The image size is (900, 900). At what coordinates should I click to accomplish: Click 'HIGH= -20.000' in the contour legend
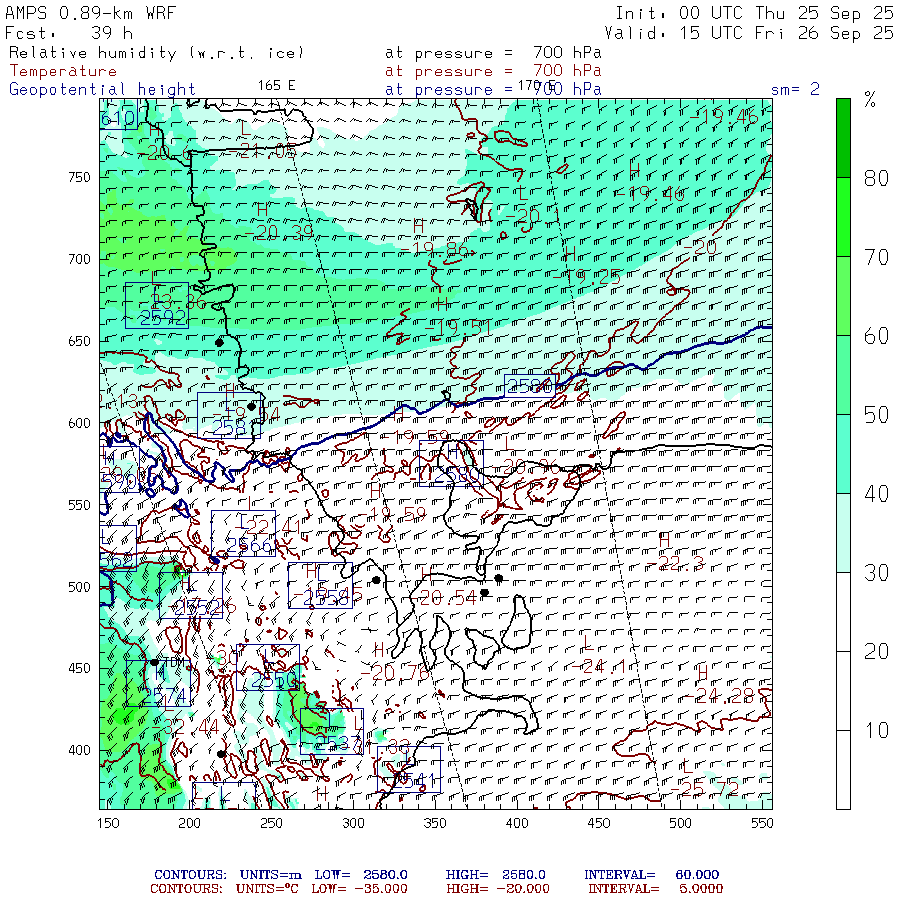pos(498,889)
